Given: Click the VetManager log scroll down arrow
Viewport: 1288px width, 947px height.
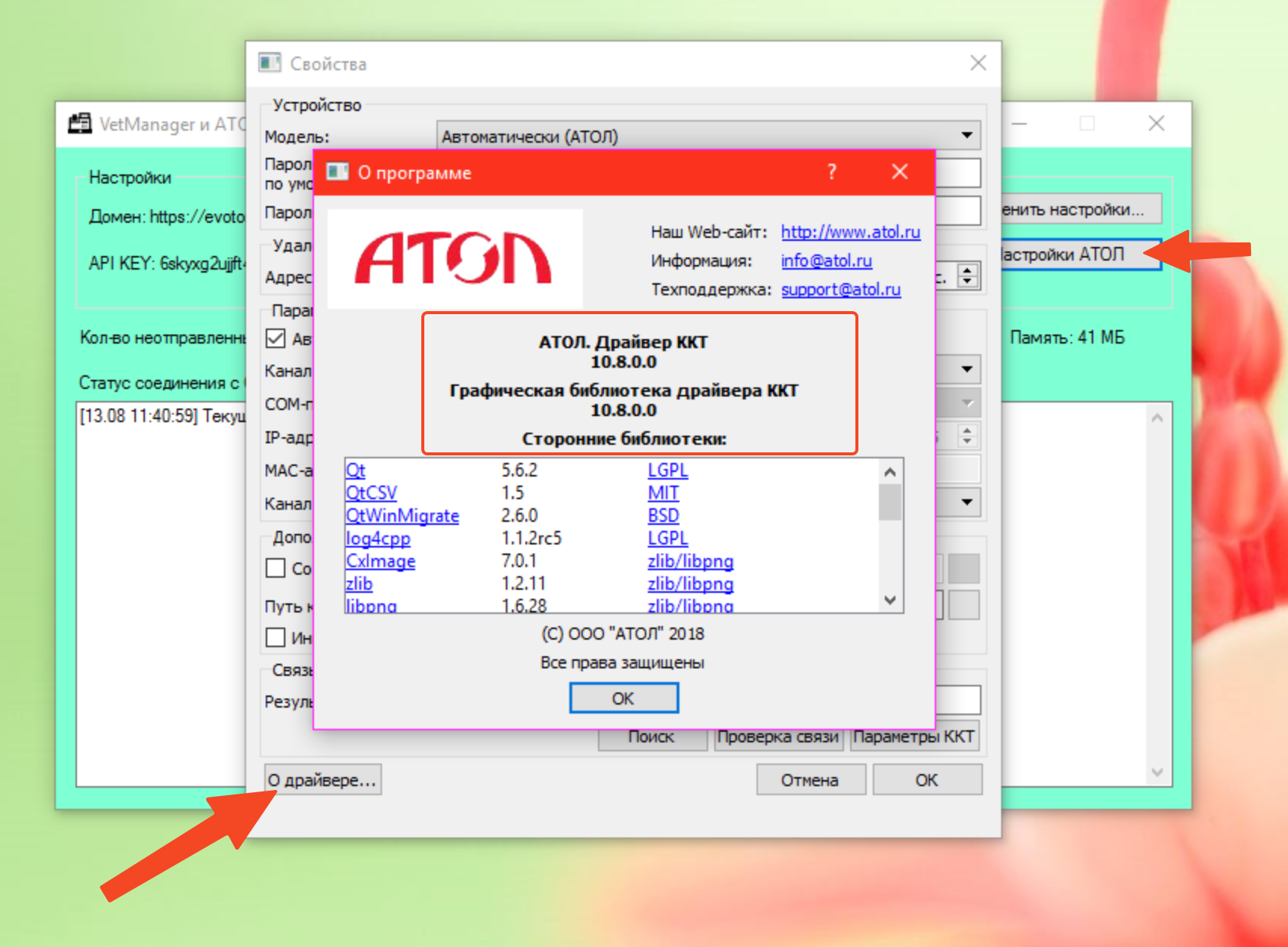Looking at the screenshot, I should click(1157, 772).
